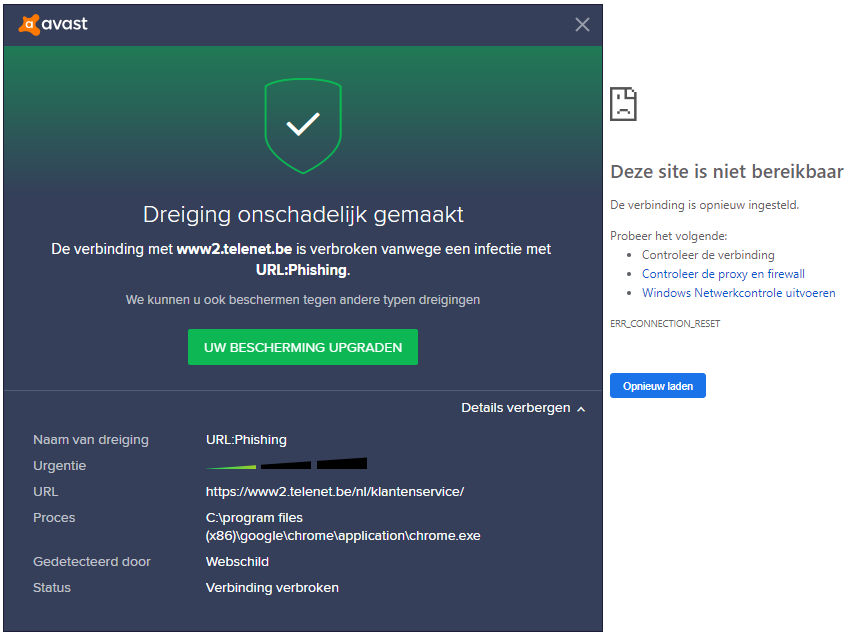Select the threat name URL:Phishing in details
This screenshot has height=634, width=855.
click(246, 439)
